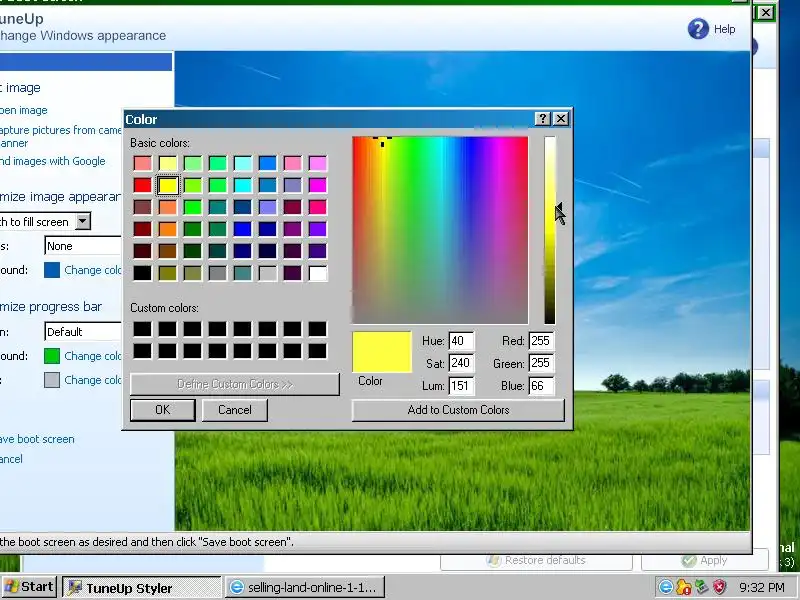Click Change color link beside gray swatch
The image size is (800, 600).
93,380
